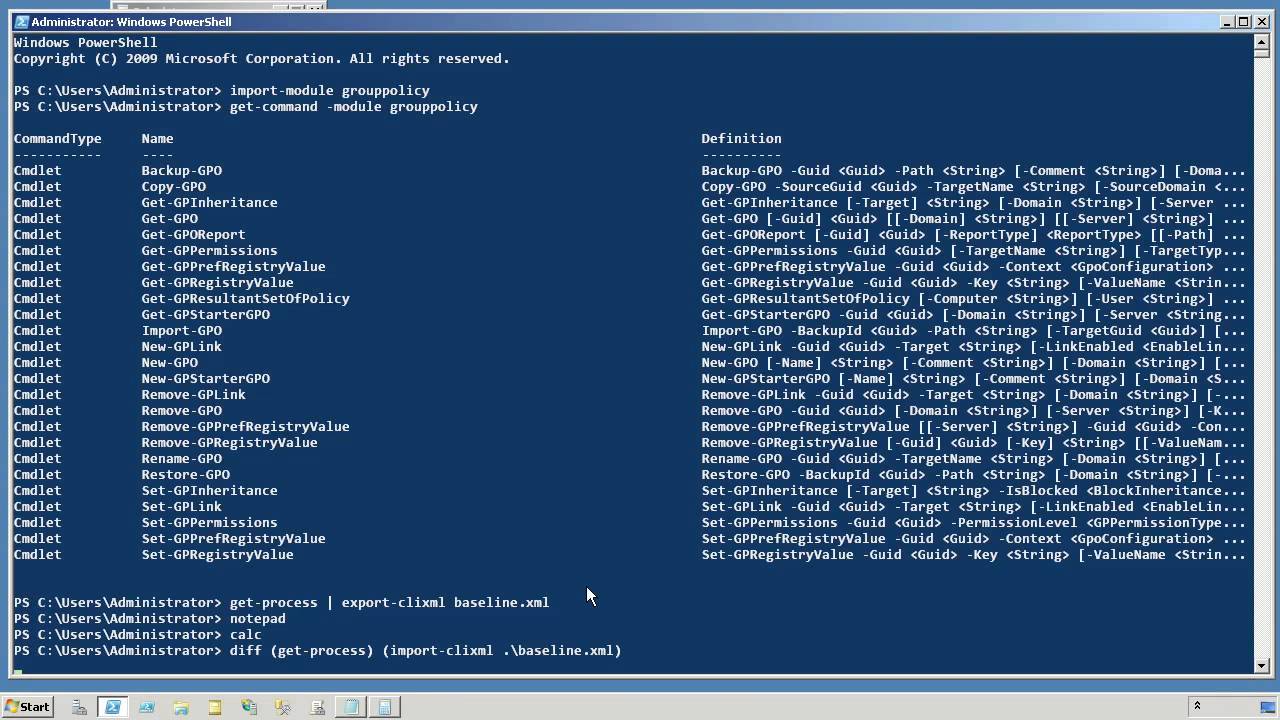Image resolution: width=1280 pixels, height=720 pixels.
Task: Click Rename-GPO in the Name column
Action: (x=181, y=458)
